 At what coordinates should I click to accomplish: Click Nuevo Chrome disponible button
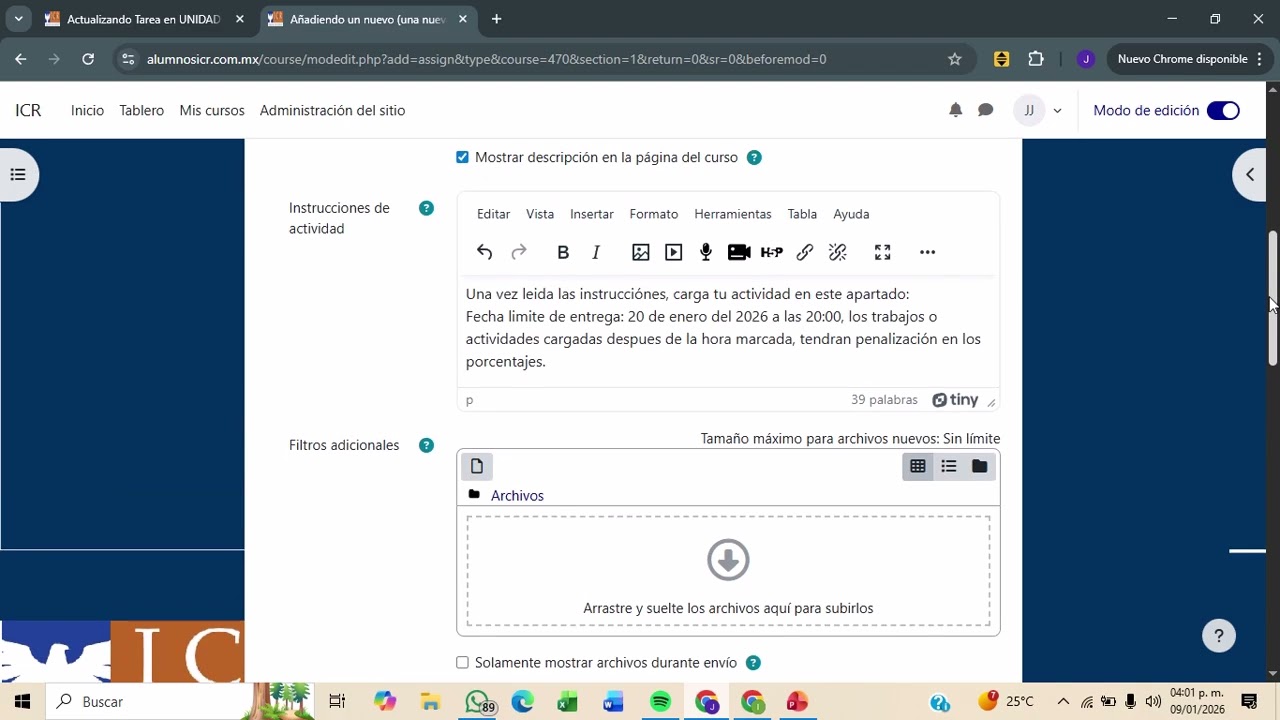pyautogui.click(x=1190, y=59)
